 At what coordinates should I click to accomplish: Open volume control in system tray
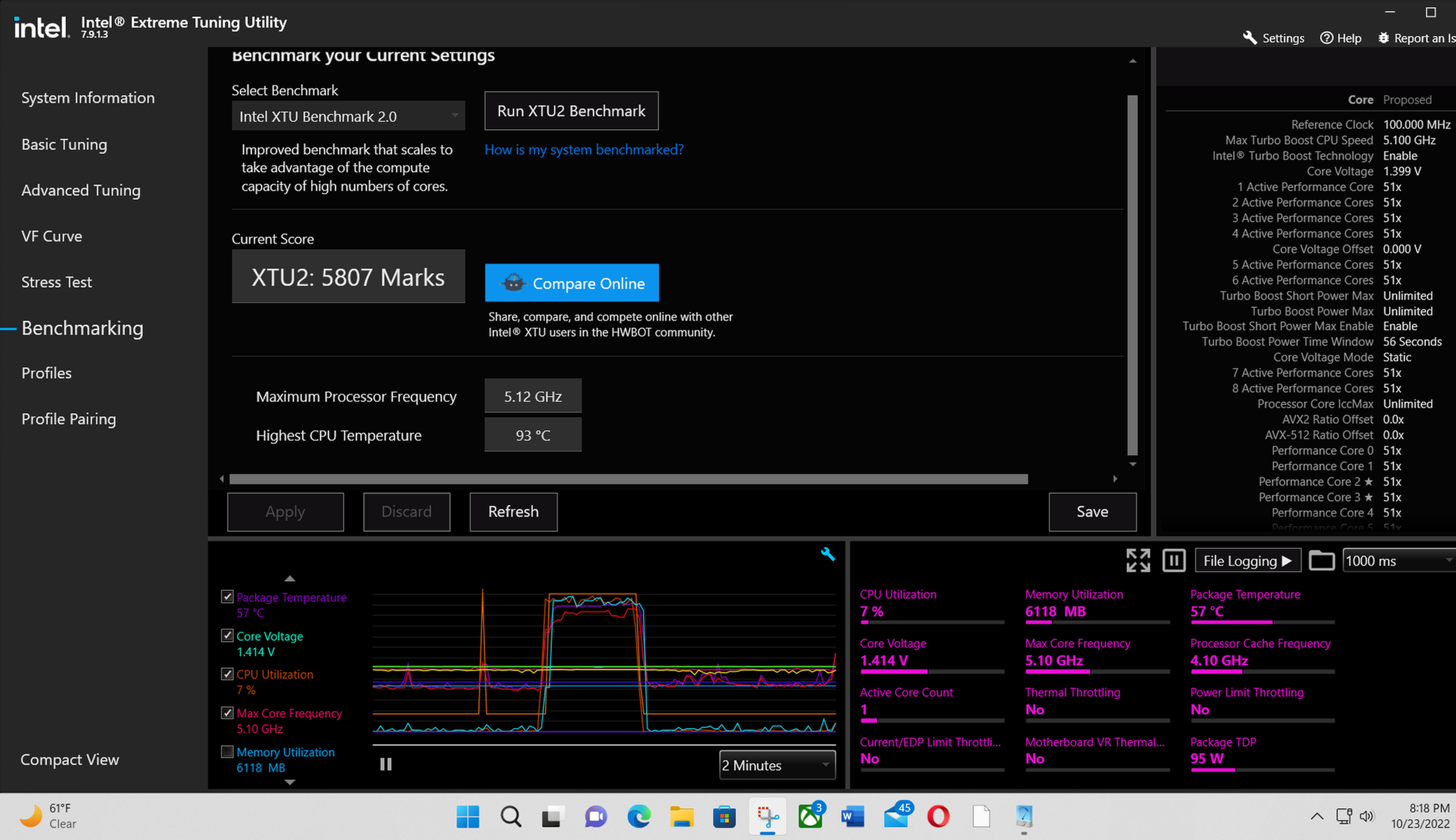(1367, 816)
